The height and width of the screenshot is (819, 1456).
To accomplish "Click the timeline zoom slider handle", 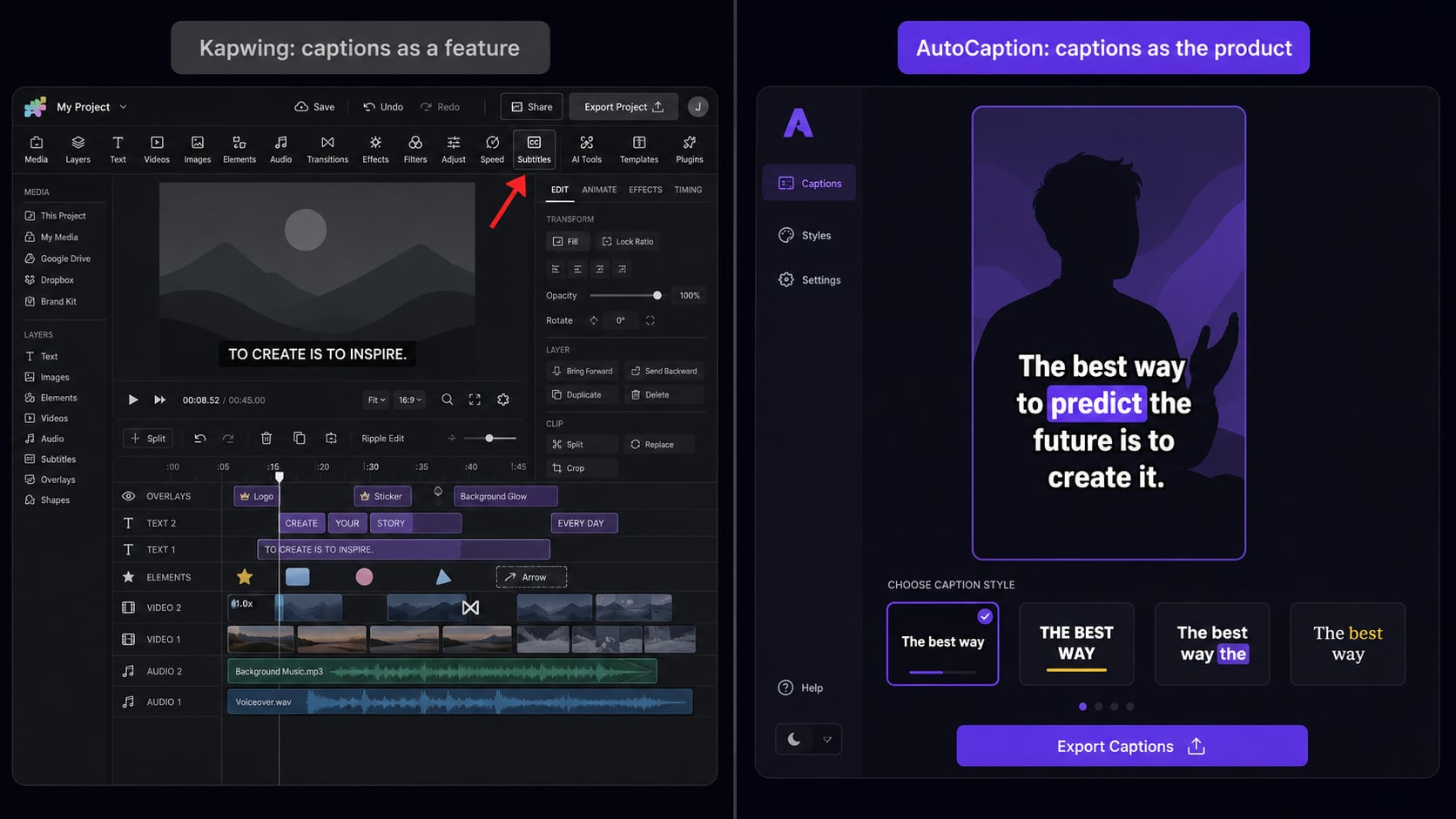I will [x=489, y=438].
